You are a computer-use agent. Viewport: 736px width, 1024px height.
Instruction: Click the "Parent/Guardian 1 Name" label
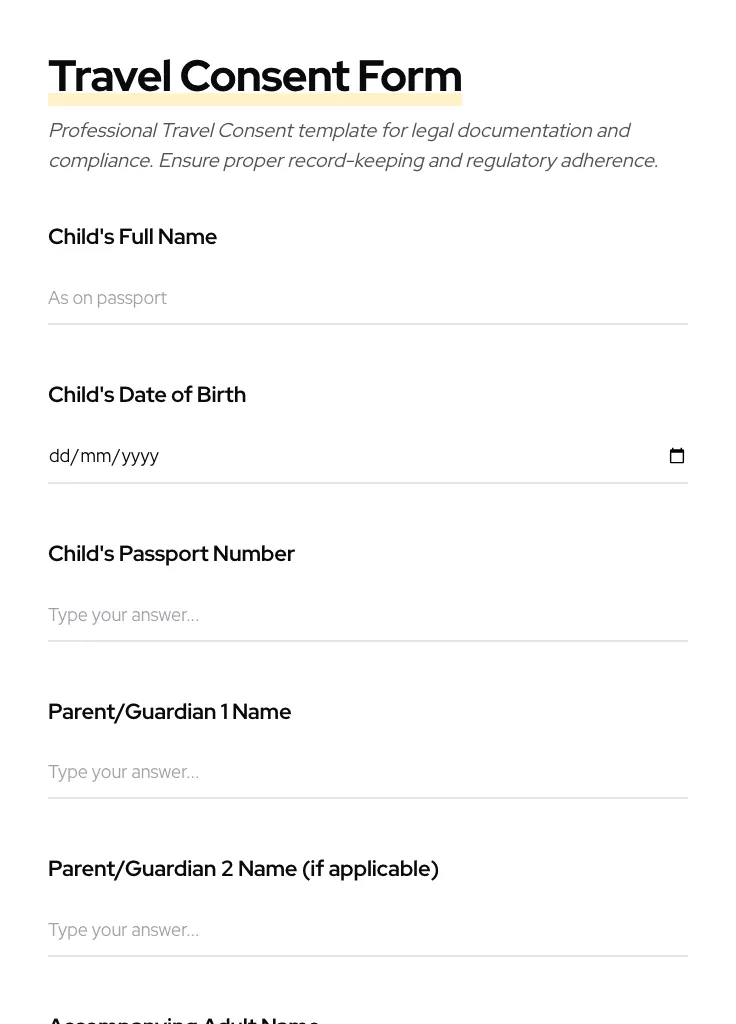coord(169,712)
